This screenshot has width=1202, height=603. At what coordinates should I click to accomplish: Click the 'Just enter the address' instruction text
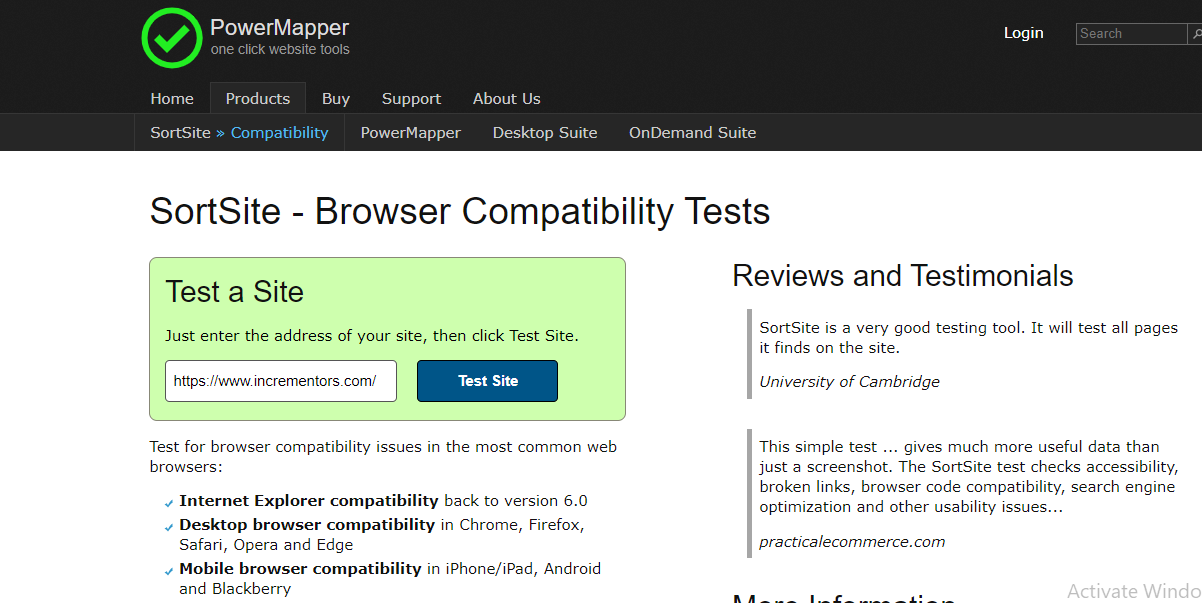[x=372, y=336]
